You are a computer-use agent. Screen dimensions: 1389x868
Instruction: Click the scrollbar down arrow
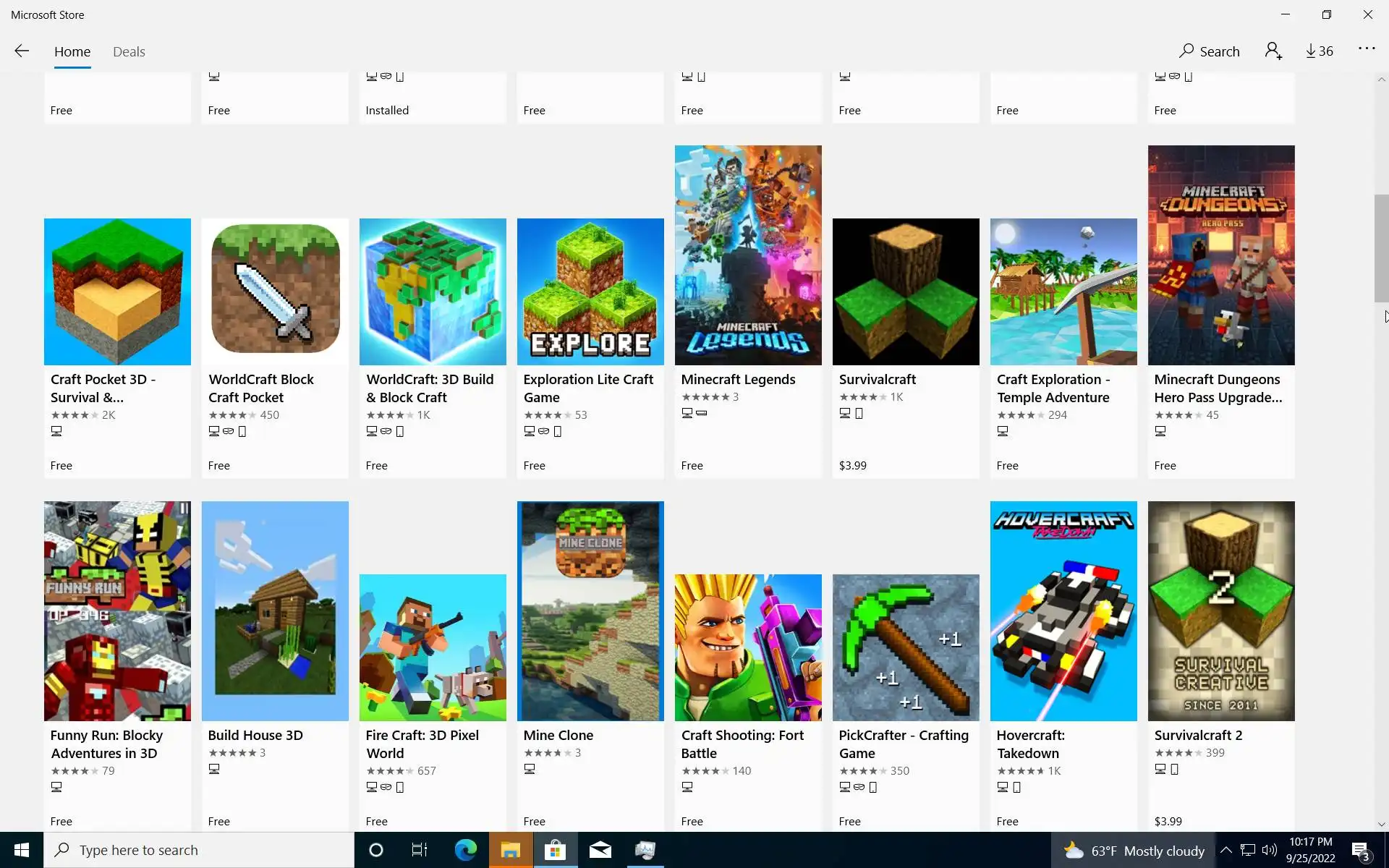pyautogui.click(x=1381, y=824)
